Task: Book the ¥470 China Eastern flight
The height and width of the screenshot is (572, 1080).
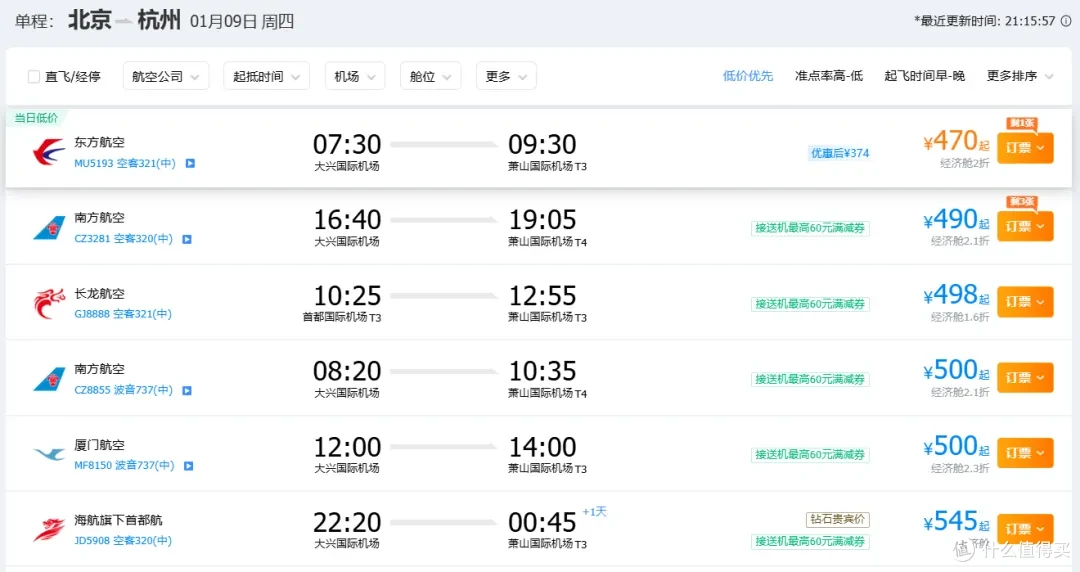Action: click(1025, 147)
